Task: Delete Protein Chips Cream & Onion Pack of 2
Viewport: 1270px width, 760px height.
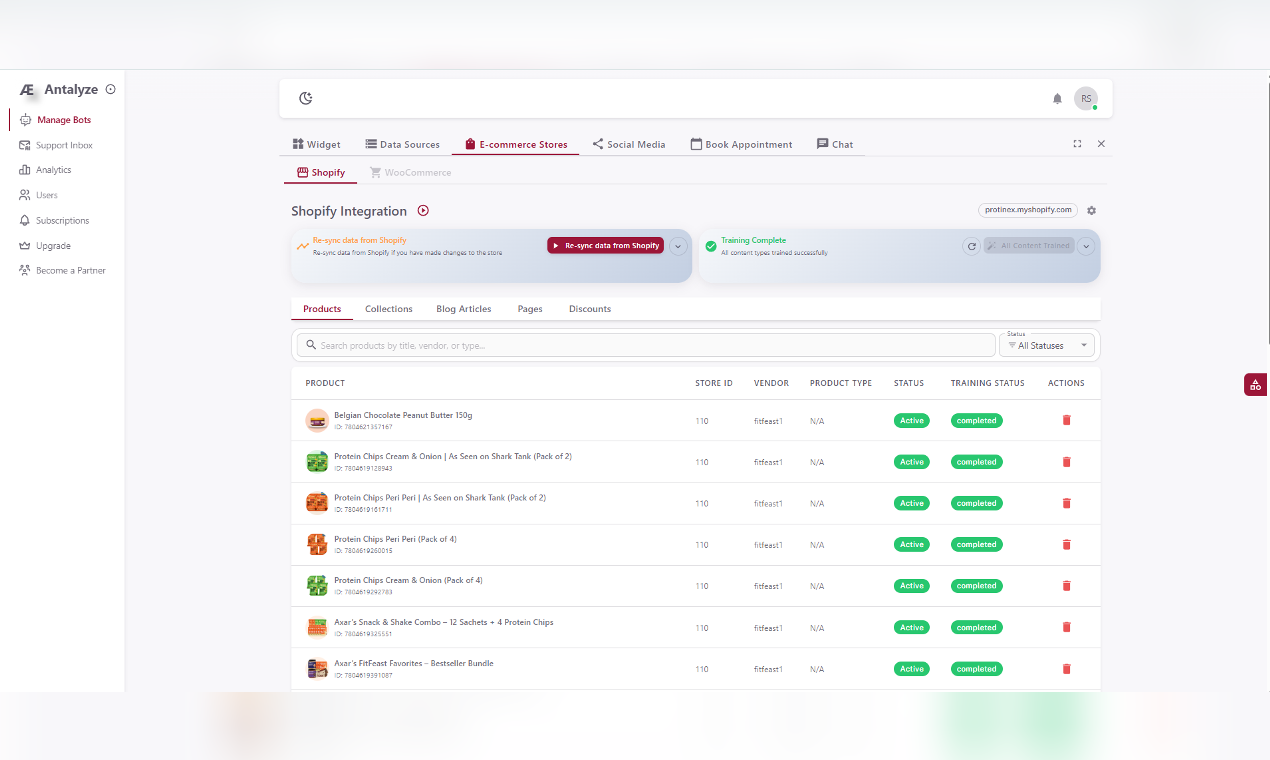Action: (x=1066, y=462)
